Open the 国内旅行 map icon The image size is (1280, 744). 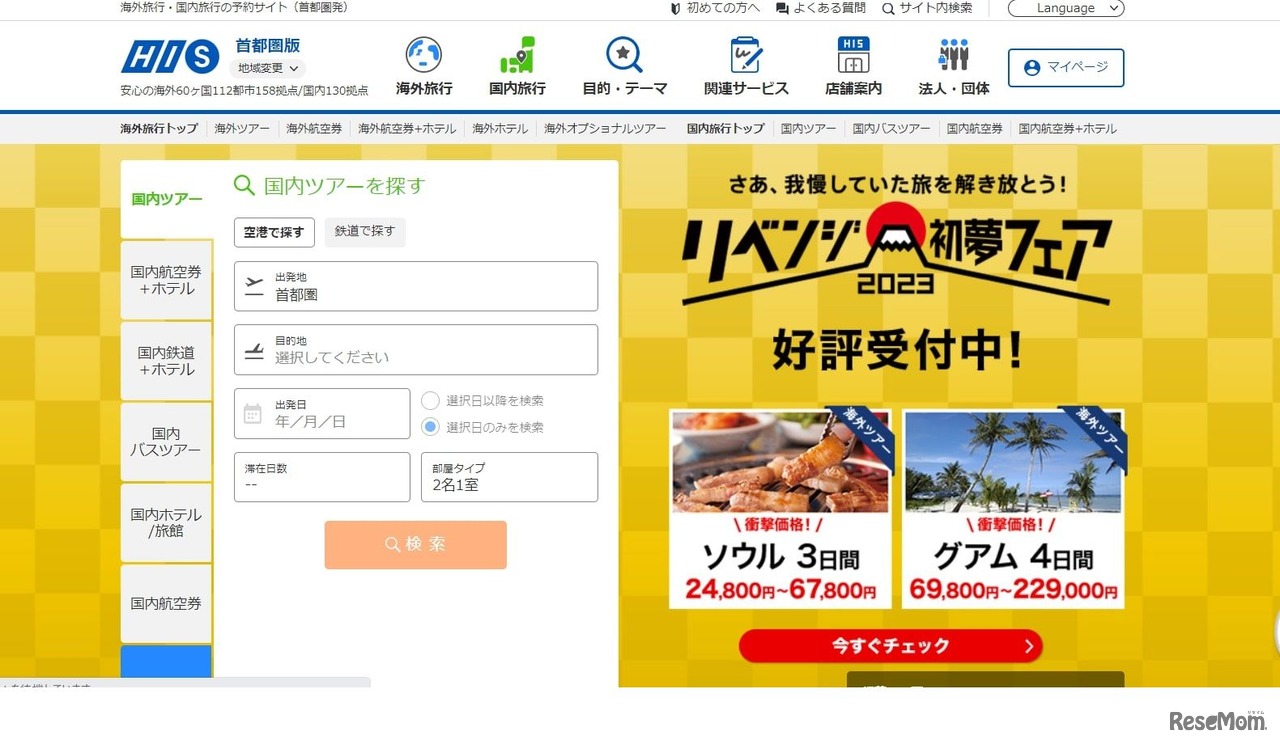517,55
